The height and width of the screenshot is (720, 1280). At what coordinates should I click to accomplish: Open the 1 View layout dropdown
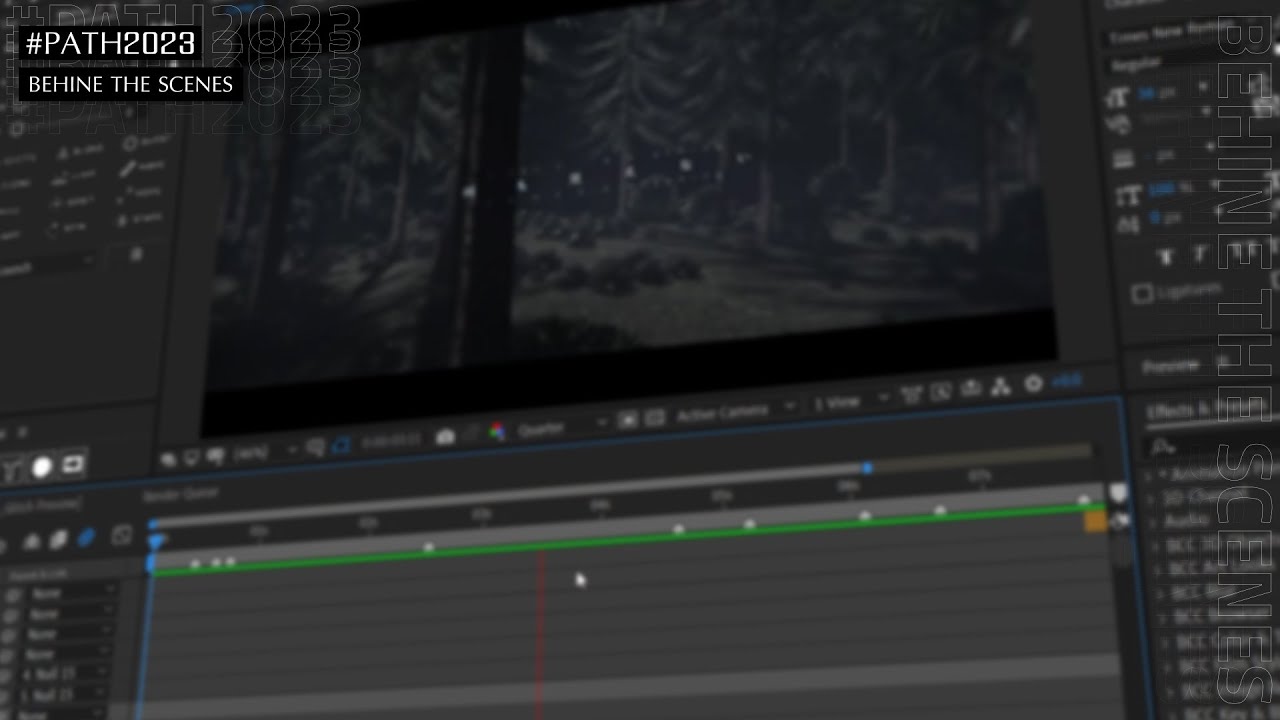coord(850,401)
